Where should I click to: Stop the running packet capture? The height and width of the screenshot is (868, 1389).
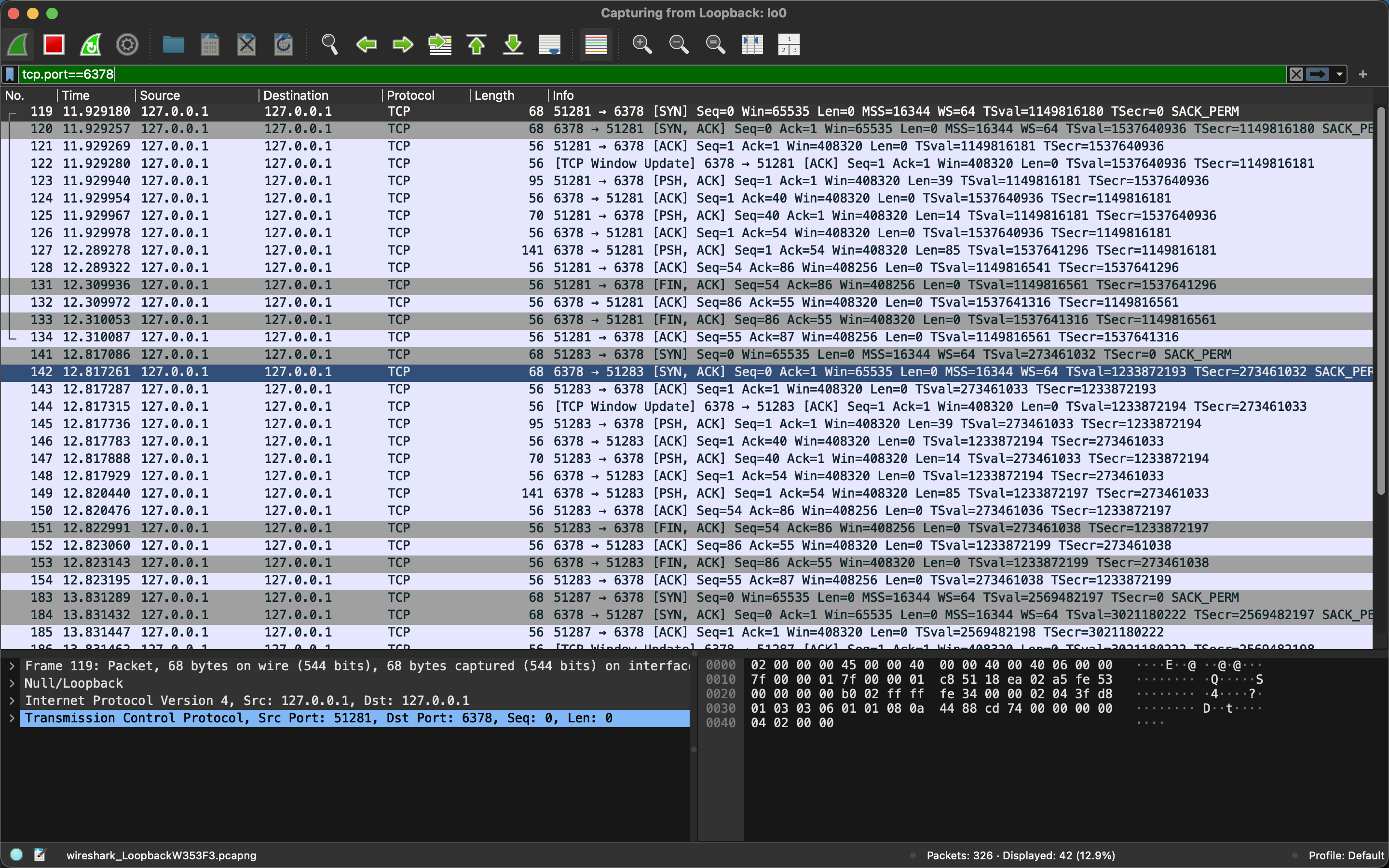tap(54, 44)
